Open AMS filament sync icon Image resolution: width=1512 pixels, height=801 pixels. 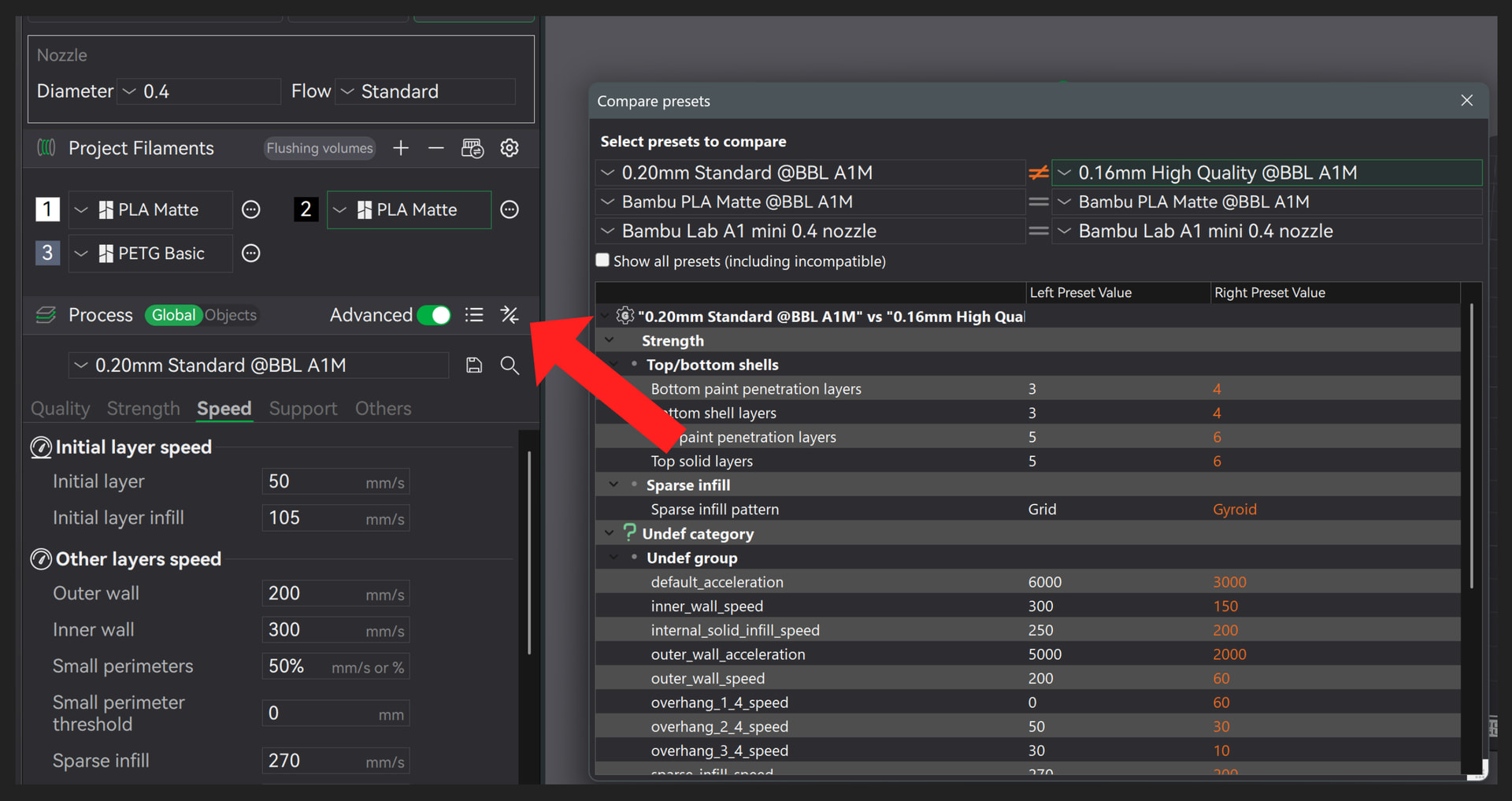click(472, 148)
